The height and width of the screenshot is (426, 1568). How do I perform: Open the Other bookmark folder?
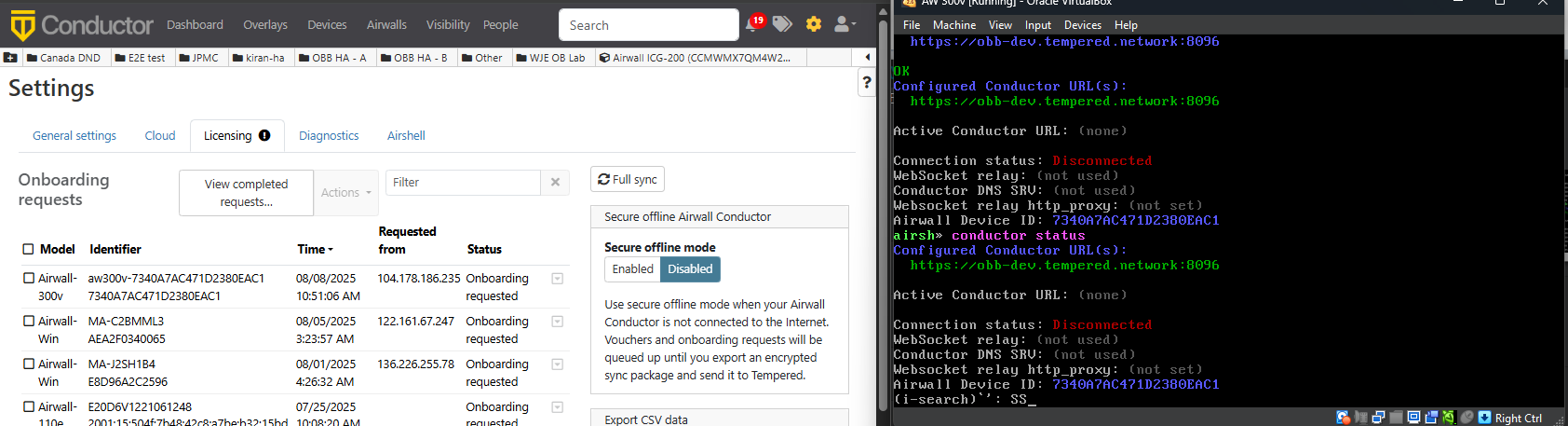[482, 58]
